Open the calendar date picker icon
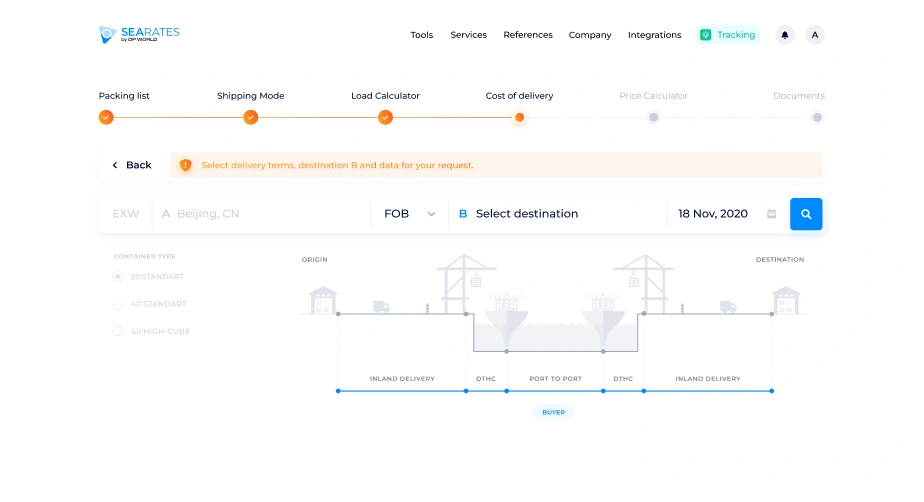 pyautogui.click(x=771, y=213)
